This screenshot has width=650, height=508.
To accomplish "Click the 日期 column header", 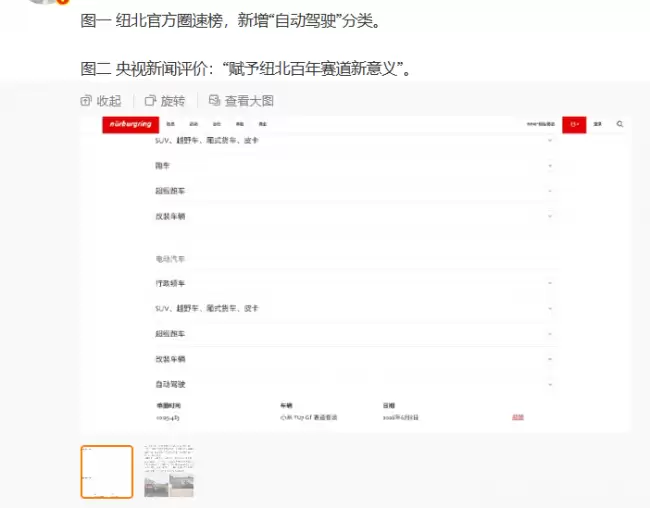I will (389, 406).
